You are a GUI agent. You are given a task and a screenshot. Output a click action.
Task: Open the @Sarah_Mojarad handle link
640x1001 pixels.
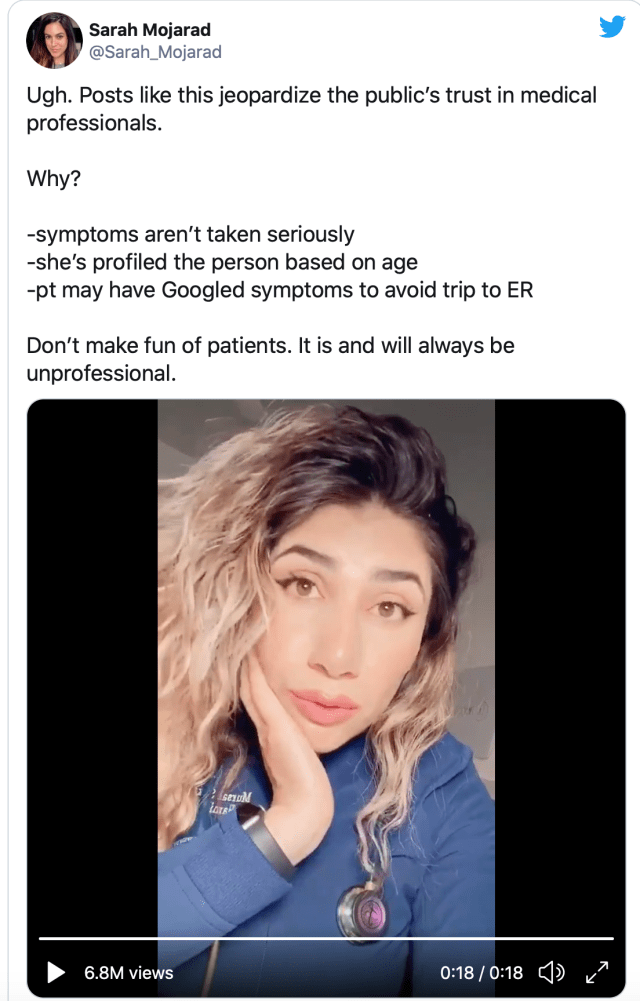pyautogui.click(x=155, y=52)
